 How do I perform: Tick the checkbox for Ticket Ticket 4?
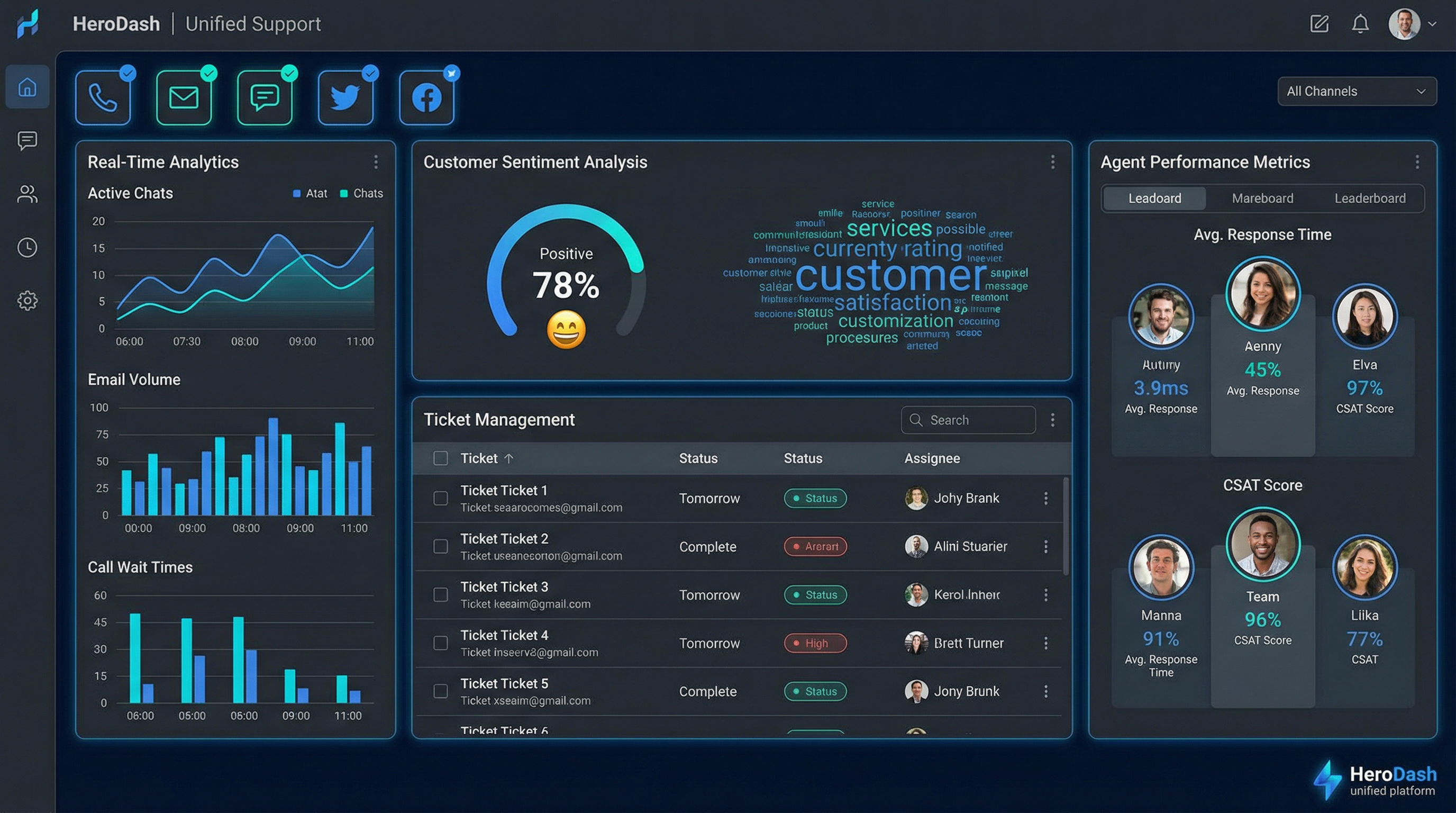(440, 643)
